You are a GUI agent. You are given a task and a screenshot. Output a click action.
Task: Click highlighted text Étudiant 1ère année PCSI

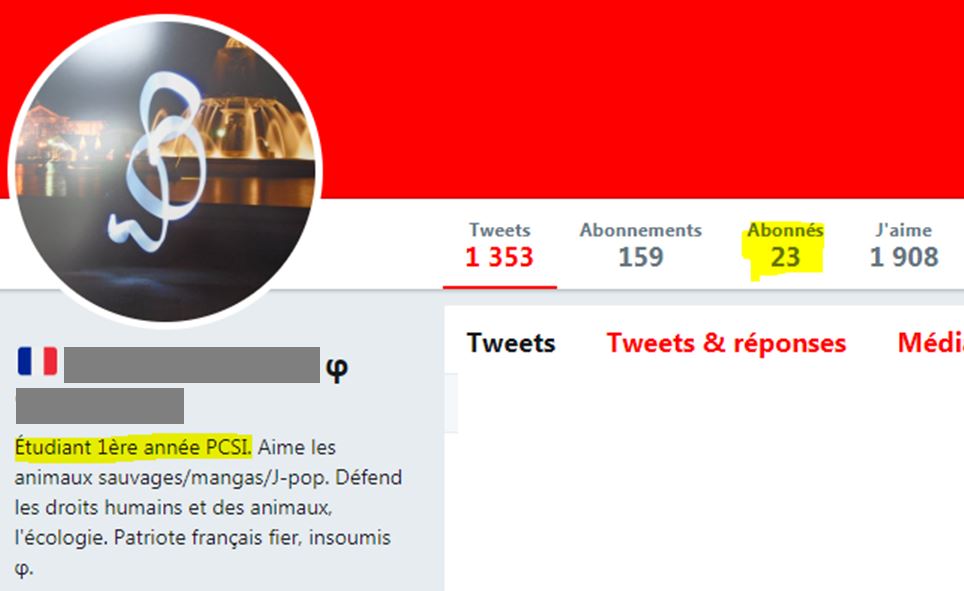(x=133, y=447)
